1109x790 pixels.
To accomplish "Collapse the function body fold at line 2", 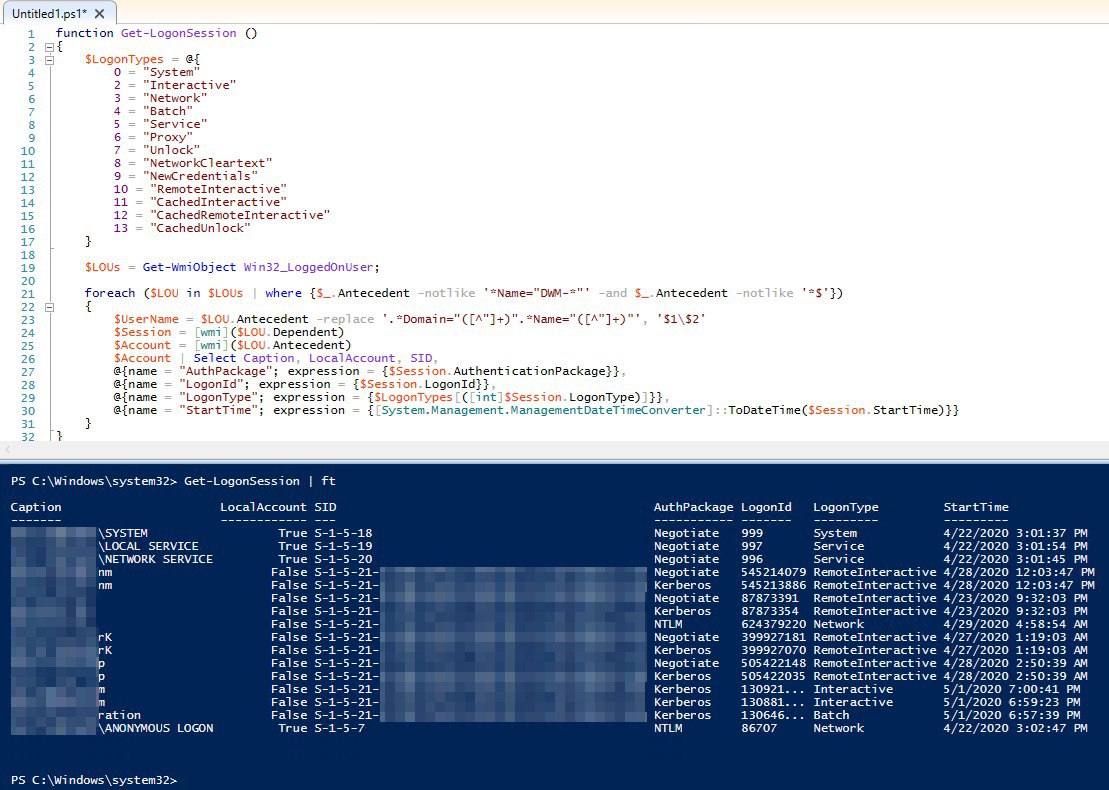I will [x=50, y=47].
